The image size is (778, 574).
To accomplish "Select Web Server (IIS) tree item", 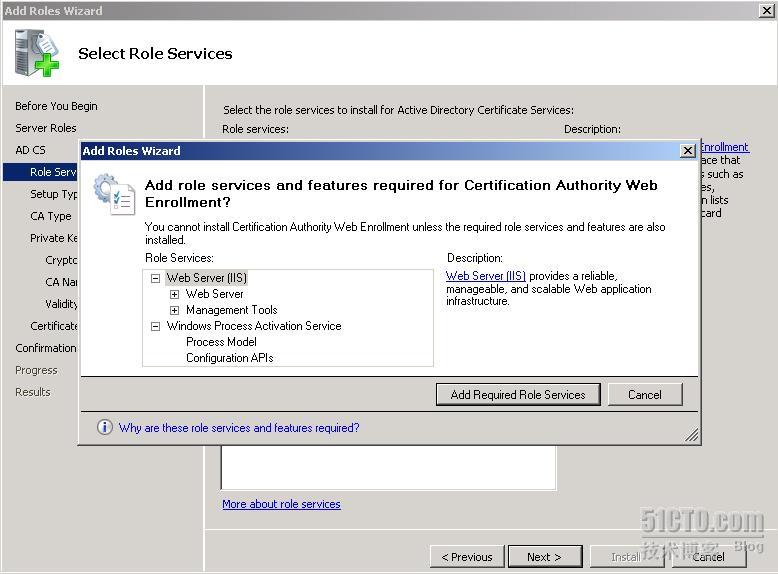I will [x=206, y=278].
